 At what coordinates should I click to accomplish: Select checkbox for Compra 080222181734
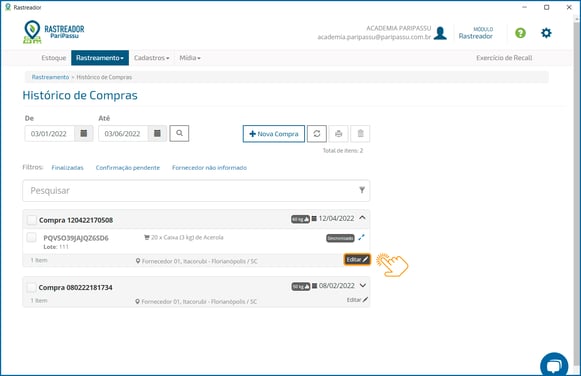point(31,287)
